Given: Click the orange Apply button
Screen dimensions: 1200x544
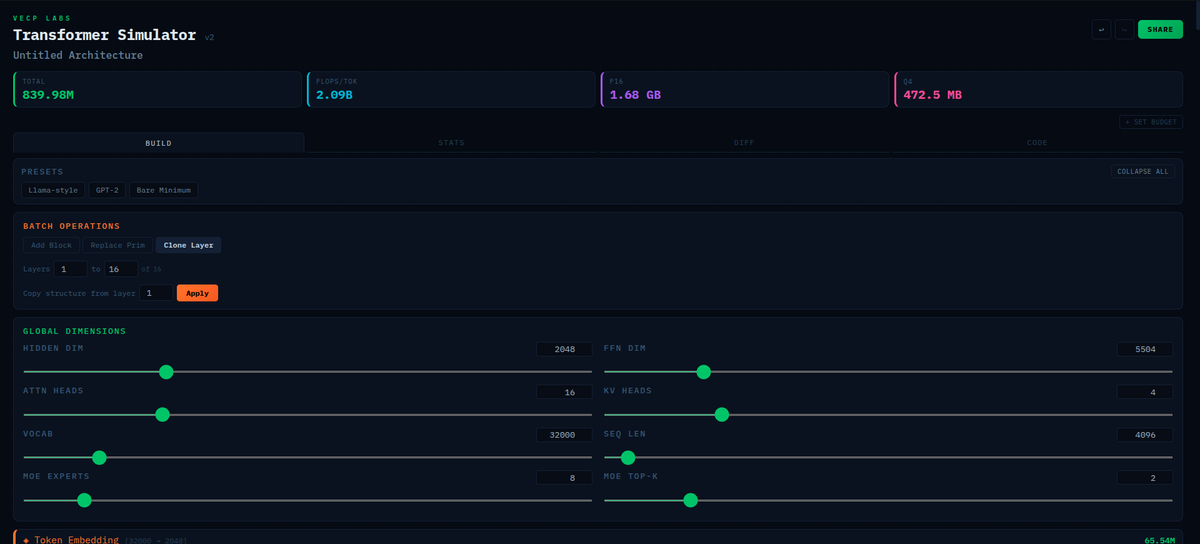Looking at the screenshot, I should [x=197, y=293].
